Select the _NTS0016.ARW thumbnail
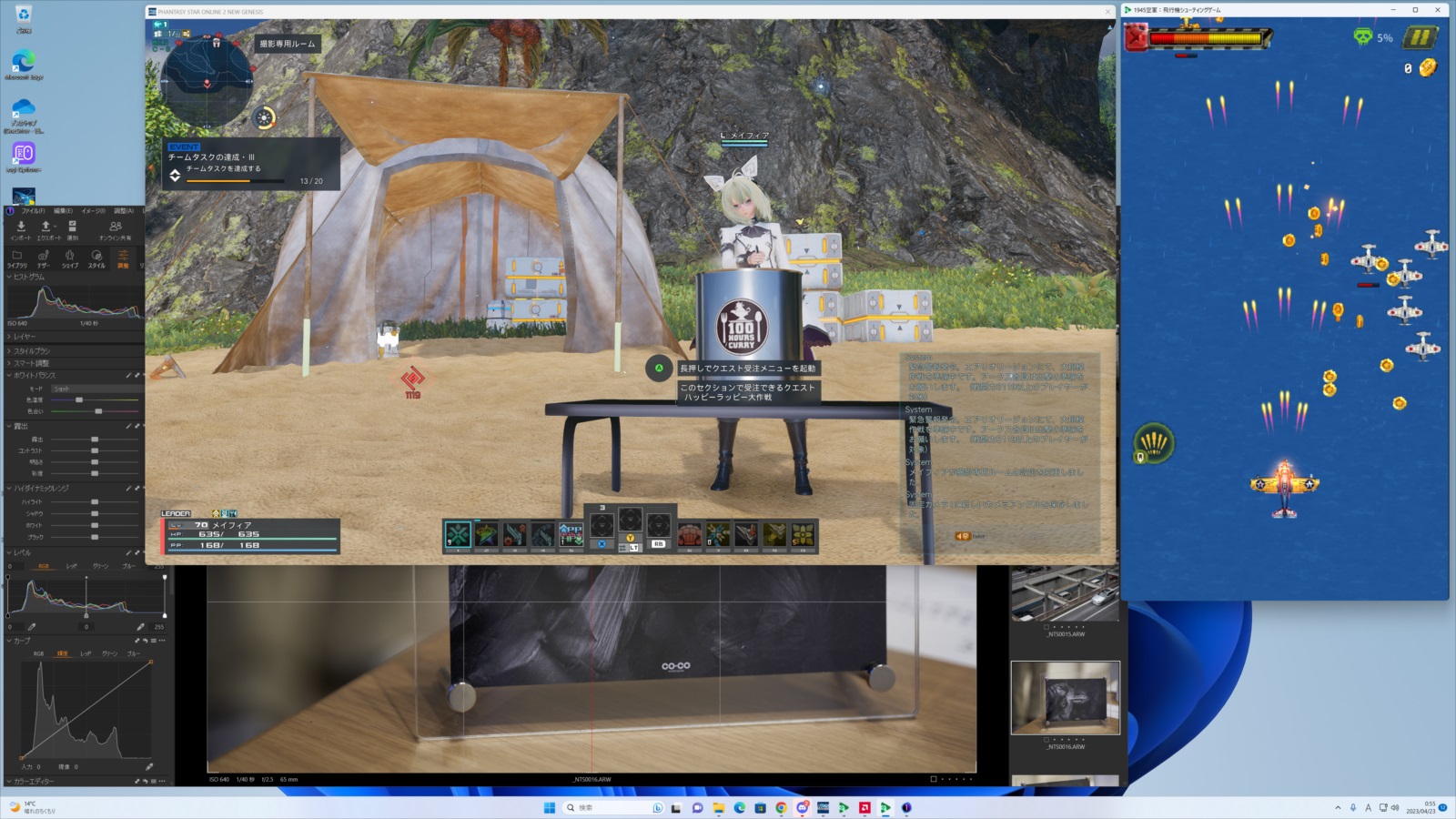This screenshot has width=1456, height=819. (1066, 697)
